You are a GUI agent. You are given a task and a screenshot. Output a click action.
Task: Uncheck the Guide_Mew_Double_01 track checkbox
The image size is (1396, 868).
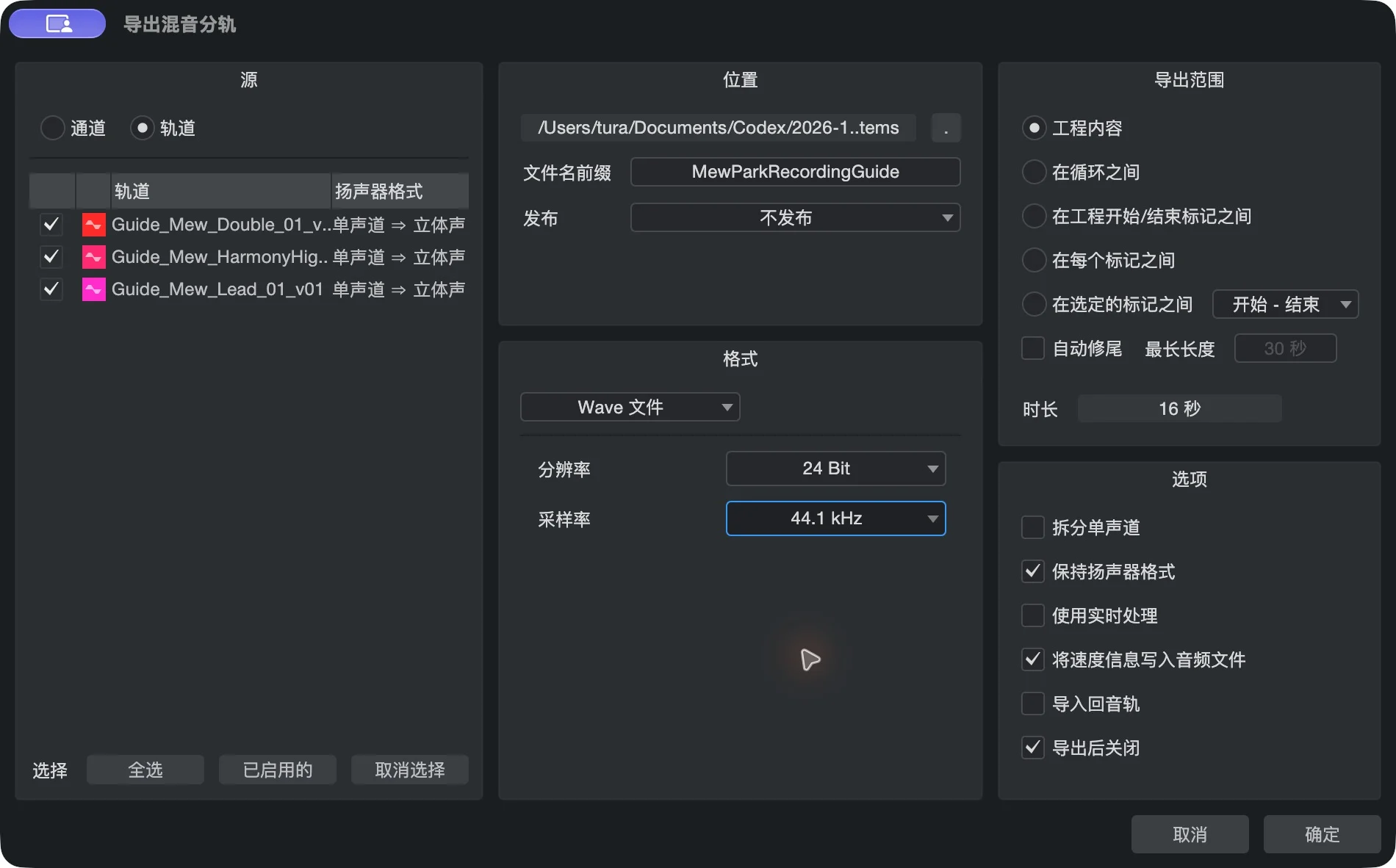51,225
